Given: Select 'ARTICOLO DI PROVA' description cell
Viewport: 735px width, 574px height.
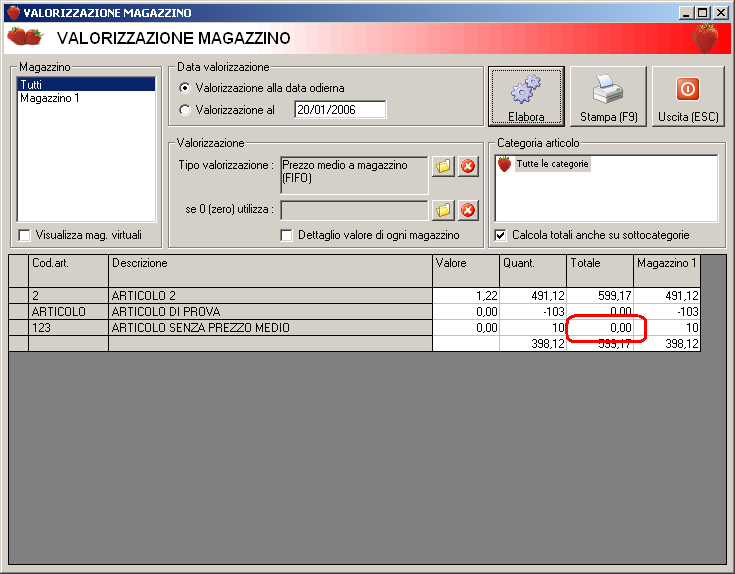Looking at the screenshot, I should tap(270, 312).
